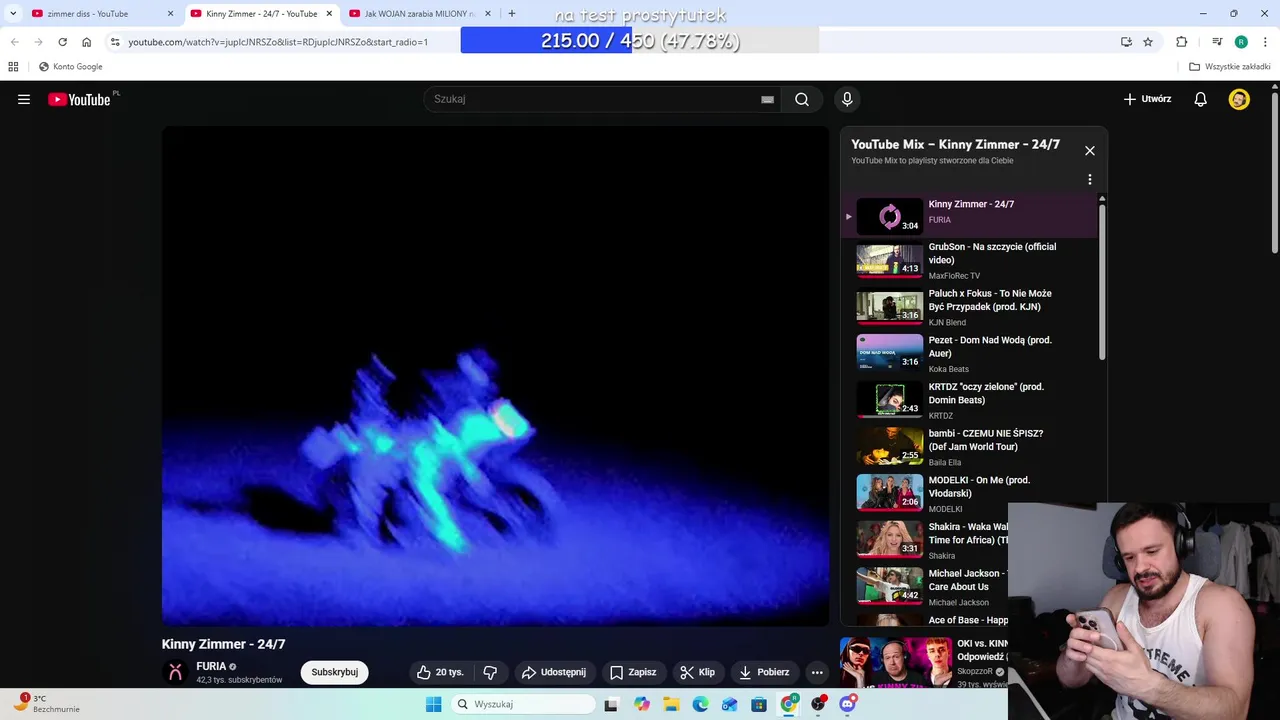Open YouTube notifications bell
This screenshot has height=720, width=1280.
click(x=1201, y=99)
